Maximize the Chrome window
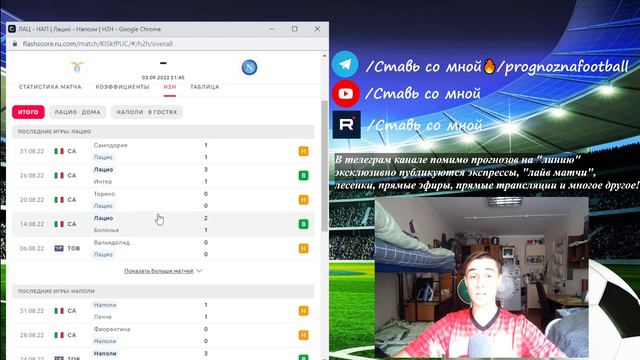Screen dimensions: 640x360 pyautogui.click(x=295, y=29)
